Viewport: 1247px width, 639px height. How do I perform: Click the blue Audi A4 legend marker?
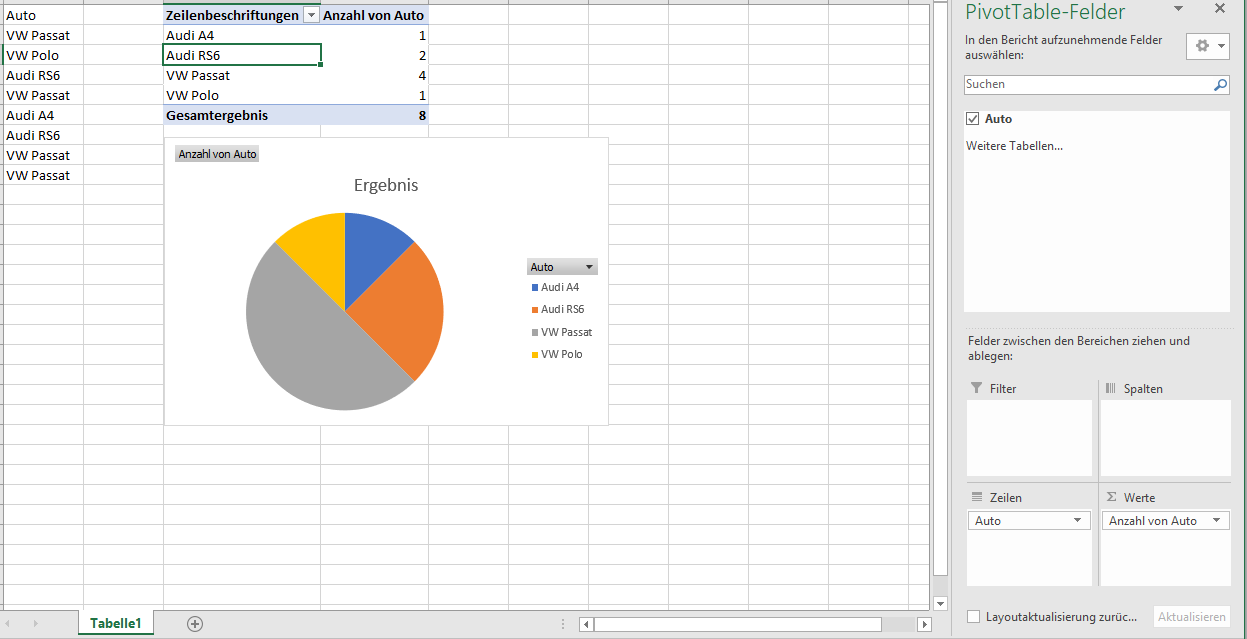pos(535,288)
